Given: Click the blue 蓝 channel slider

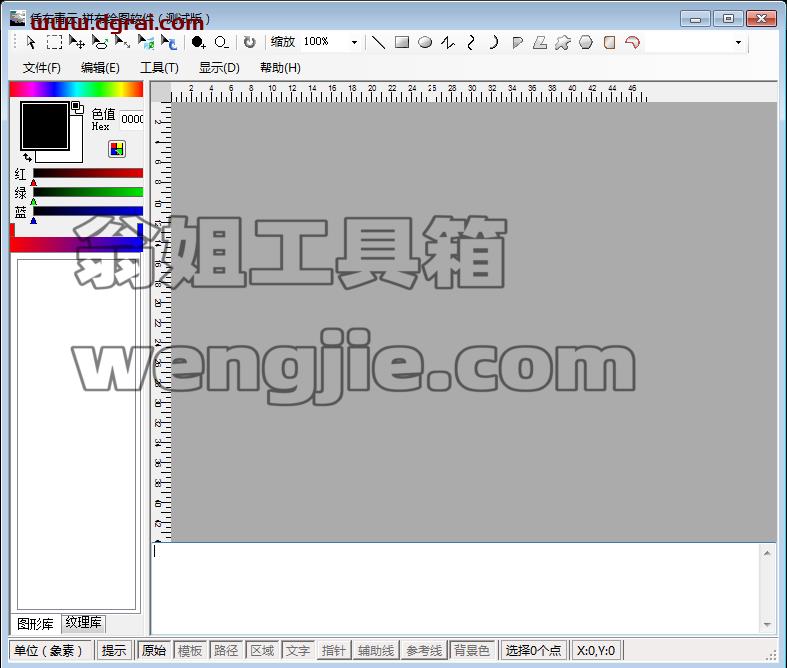Looking at the screenshot, I should click(88, 211).
